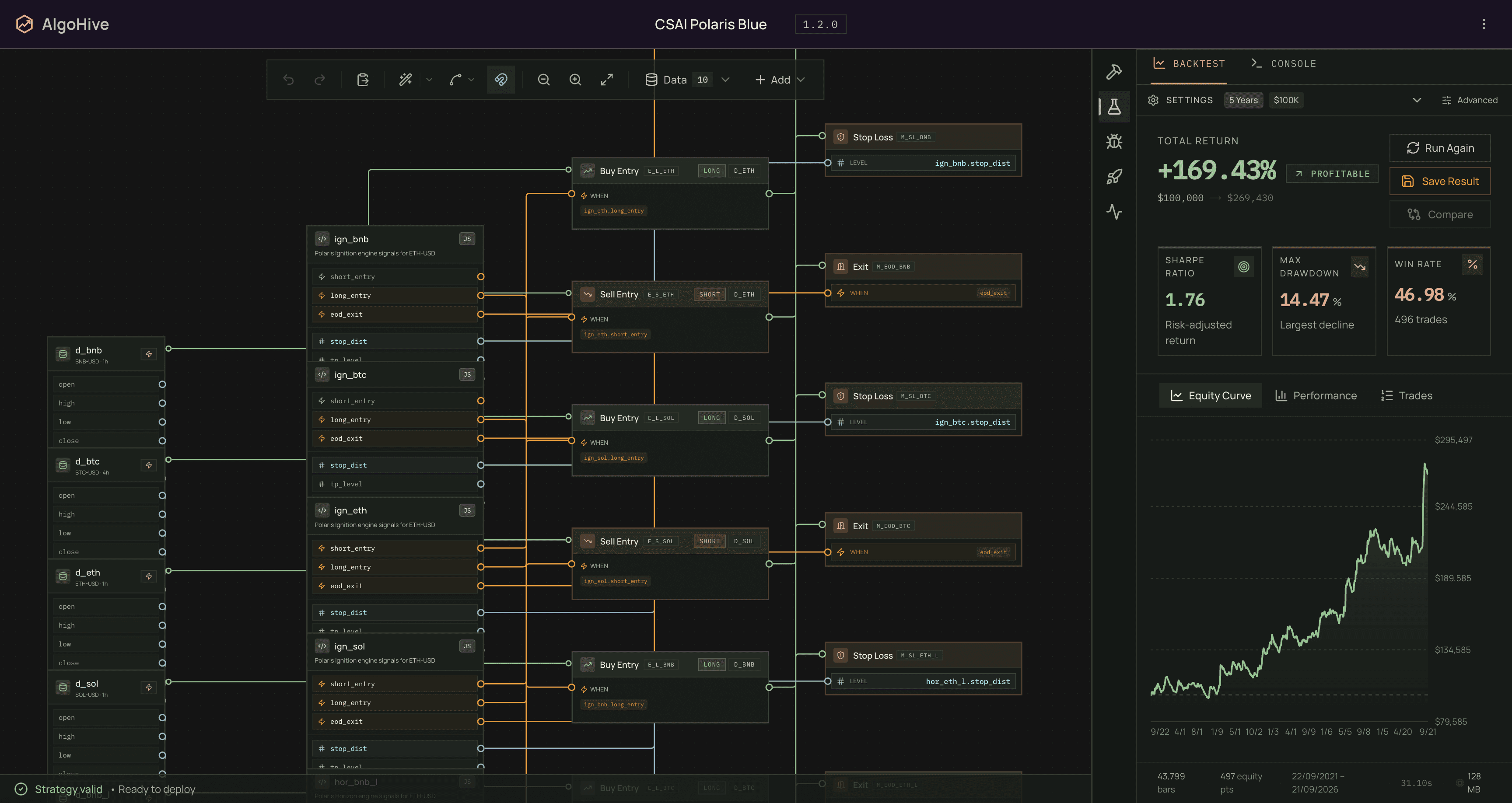1512x803 pixels.
Task: Open Advanced backtest settings
Action: point(1470,101)
